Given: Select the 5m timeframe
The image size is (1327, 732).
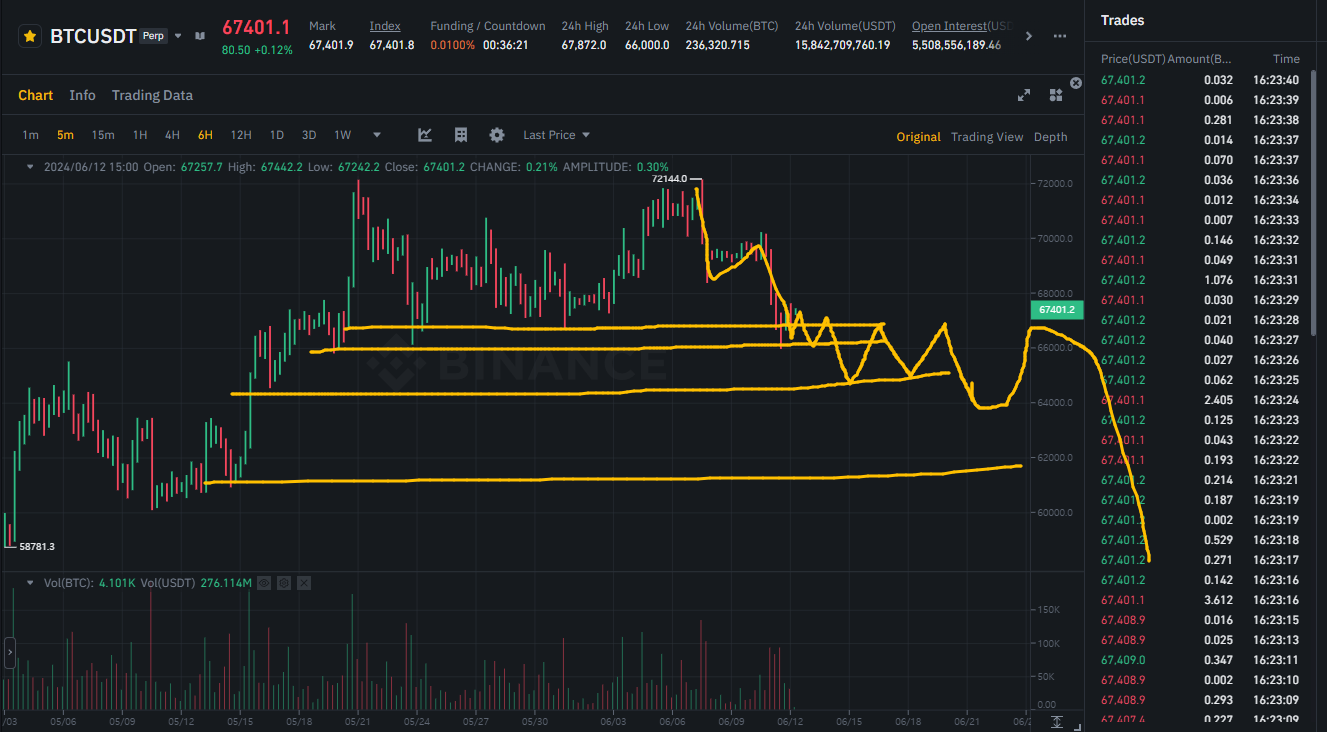Looking at the screenshot, I should coord(65,135).
